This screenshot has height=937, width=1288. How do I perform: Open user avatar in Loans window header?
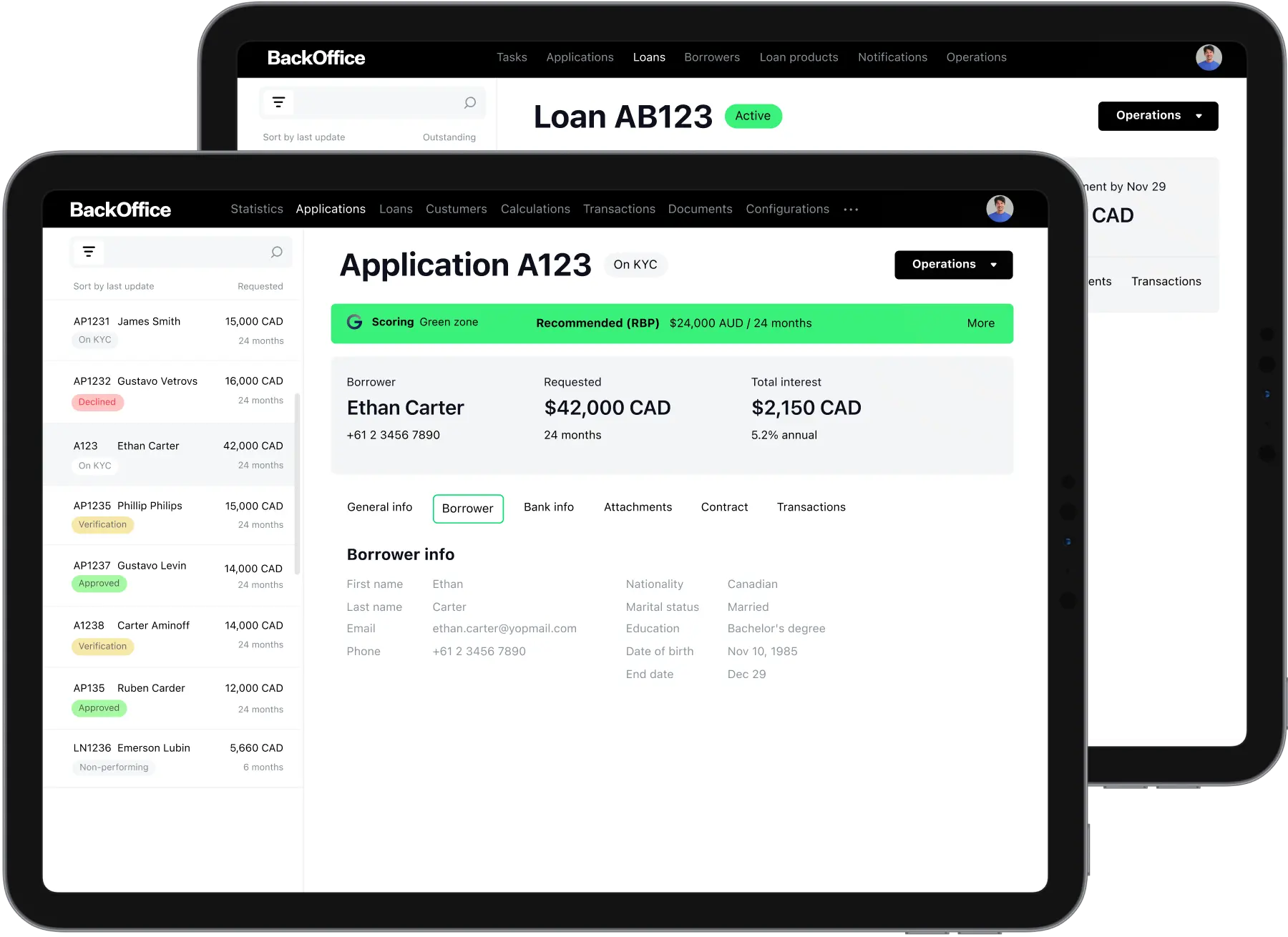click(x=1208, y=57)
